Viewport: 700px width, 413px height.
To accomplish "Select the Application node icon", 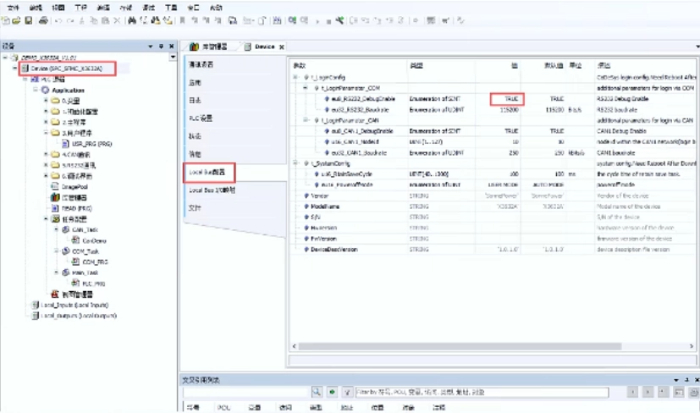I will (43, 90).
